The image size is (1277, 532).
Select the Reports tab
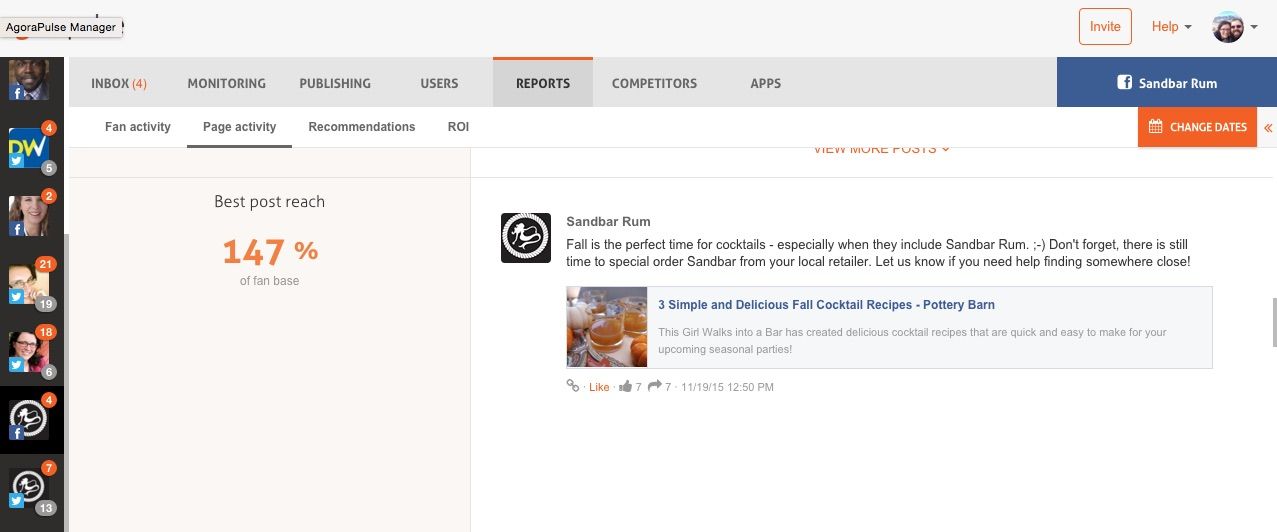[543, 83]
